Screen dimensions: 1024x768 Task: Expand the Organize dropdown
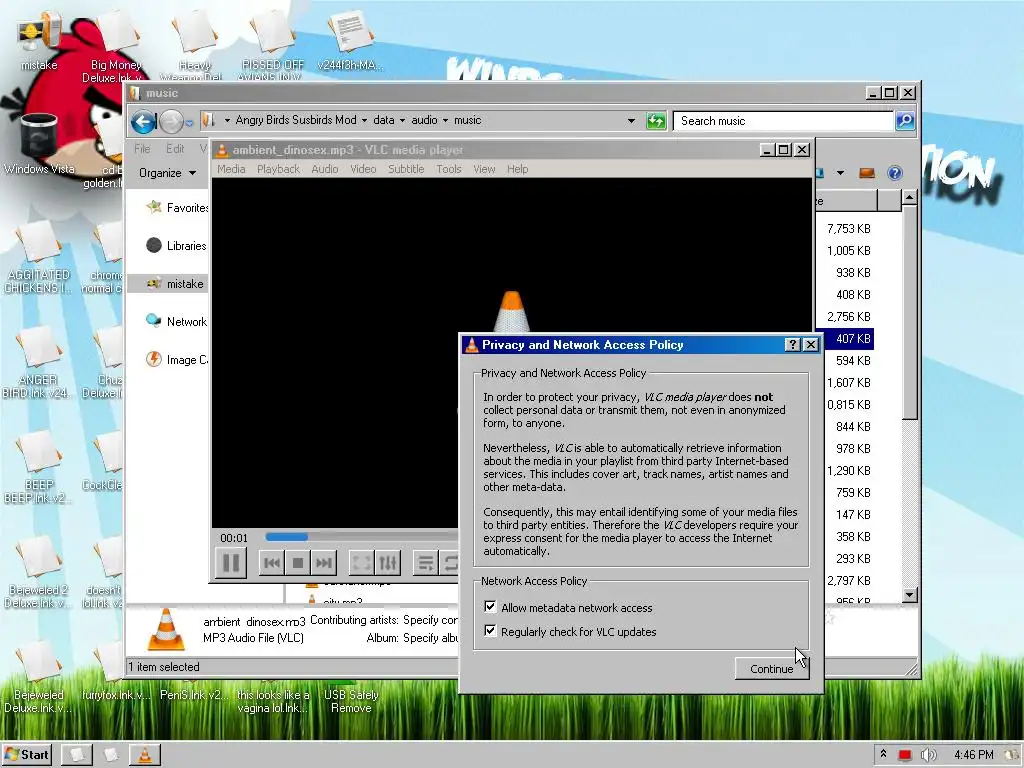pyautogui.click(x=167, y=173)
